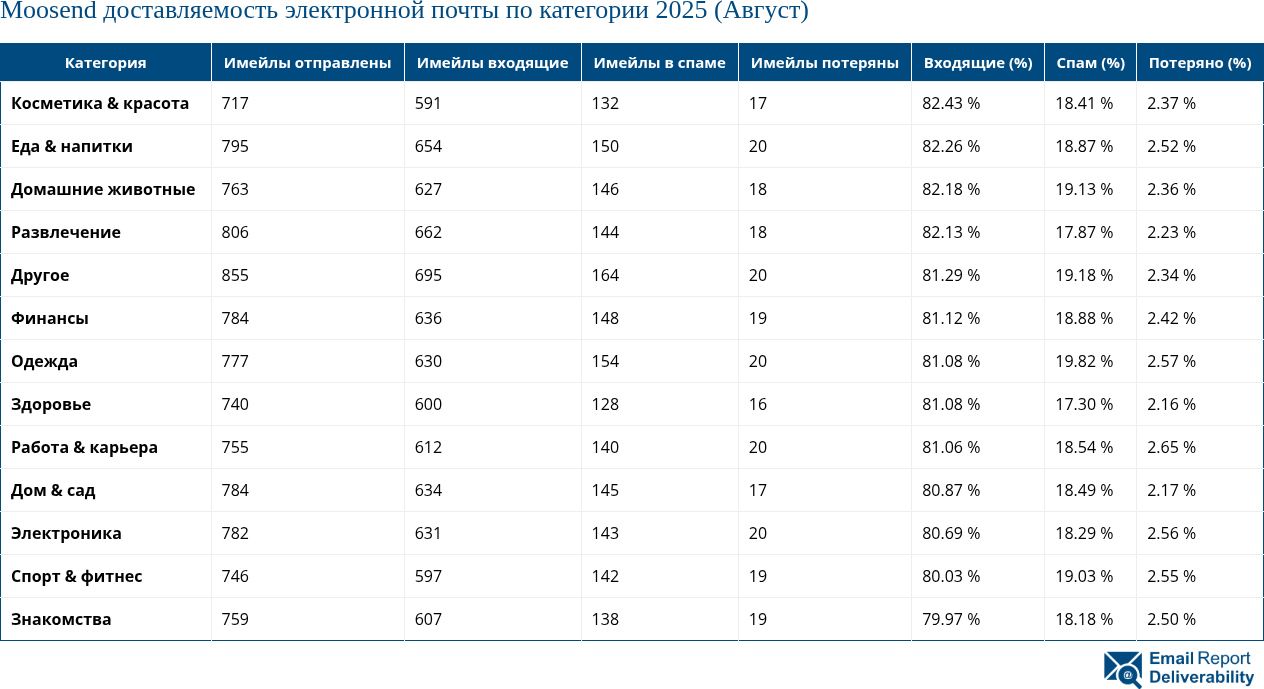
Task: Select the spam value 19.82 % for Одежда
Action: point(1085,361)
